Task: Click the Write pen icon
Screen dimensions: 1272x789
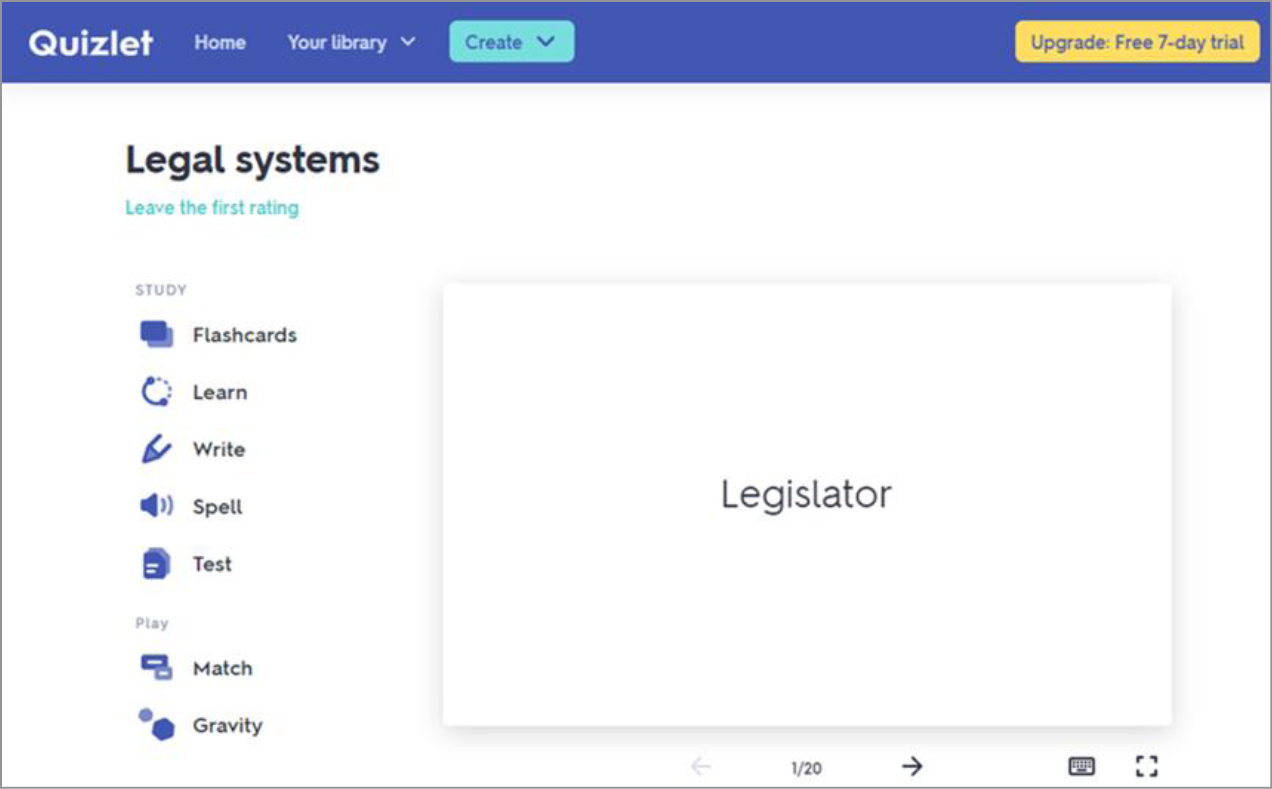Action: [x=156, y=449]
